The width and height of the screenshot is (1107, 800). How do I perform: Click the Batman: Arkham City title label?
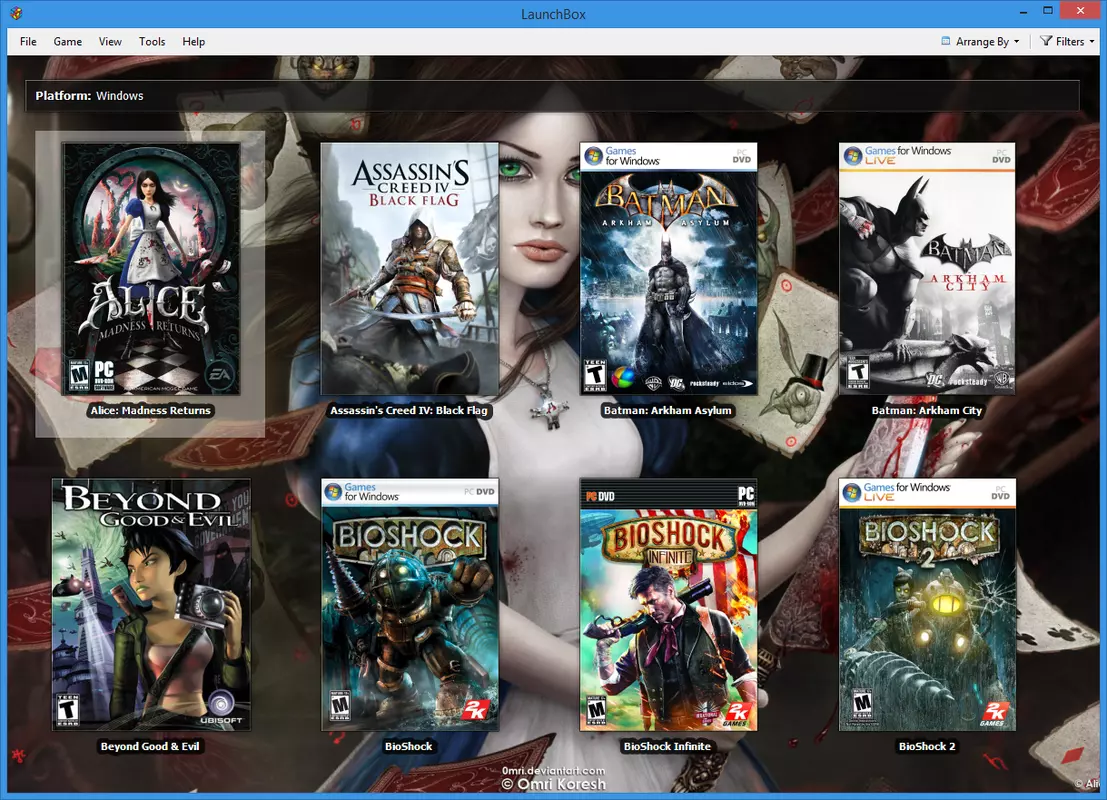point(926,410)
